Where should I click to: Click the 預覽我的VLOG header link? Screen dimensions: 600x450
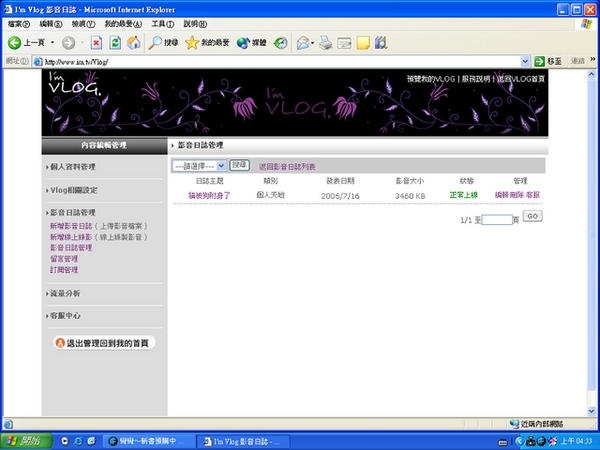point(430,79)
